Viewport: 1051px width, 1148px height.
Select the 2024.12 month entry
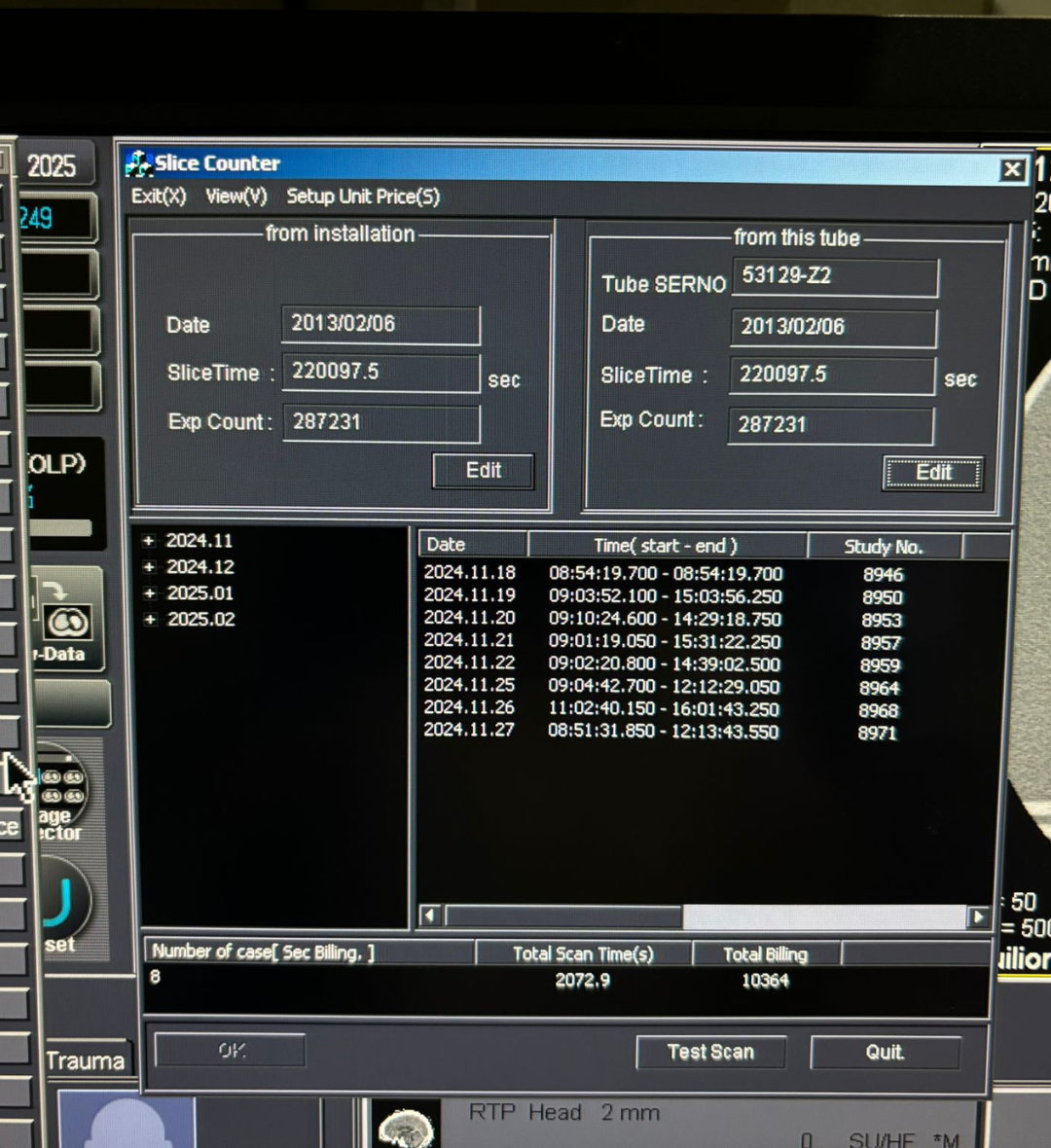click(199, 566)
